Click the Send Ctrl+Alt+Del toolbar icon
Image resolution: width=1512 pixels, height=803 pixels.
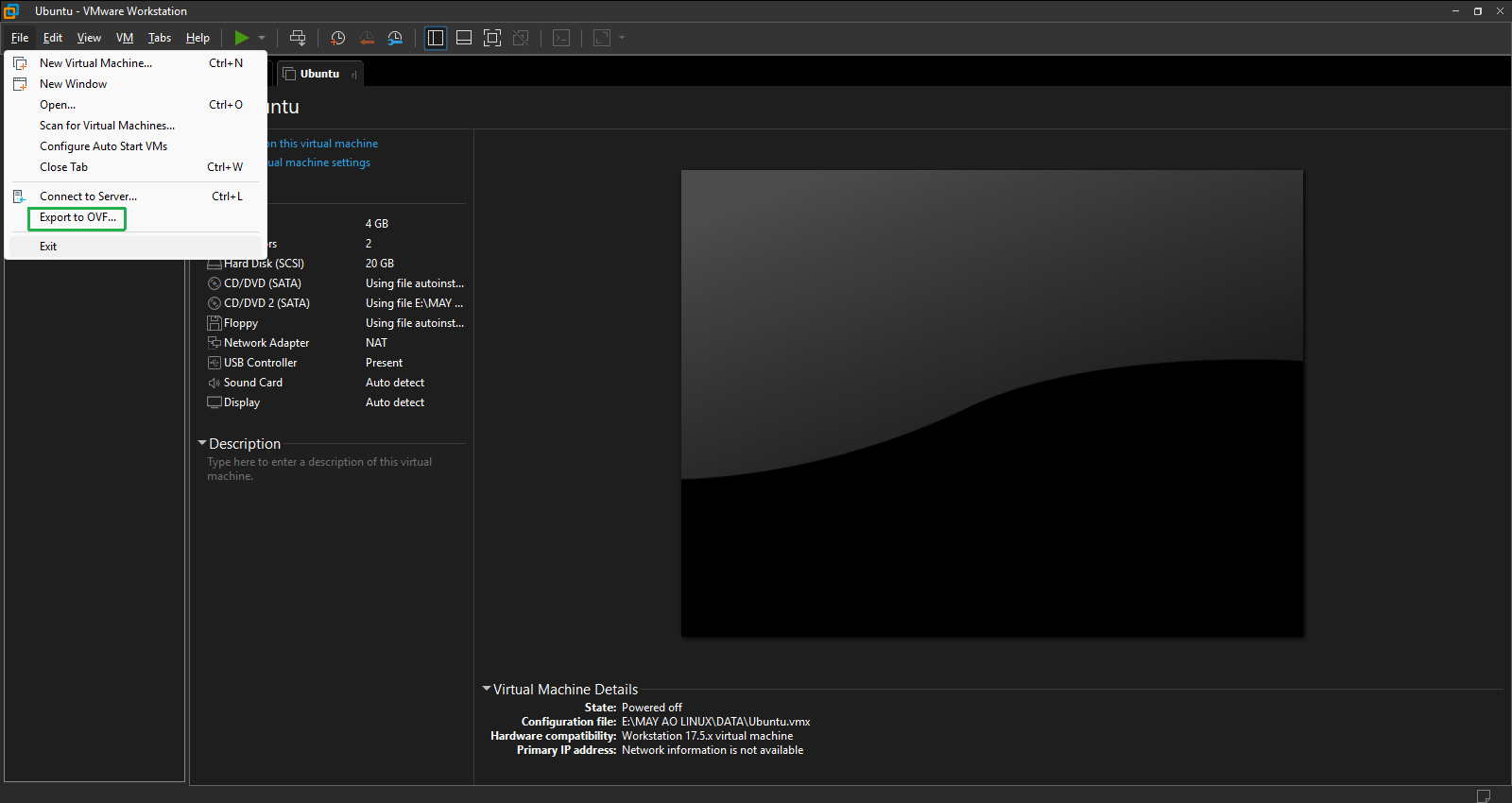point(298,38)
